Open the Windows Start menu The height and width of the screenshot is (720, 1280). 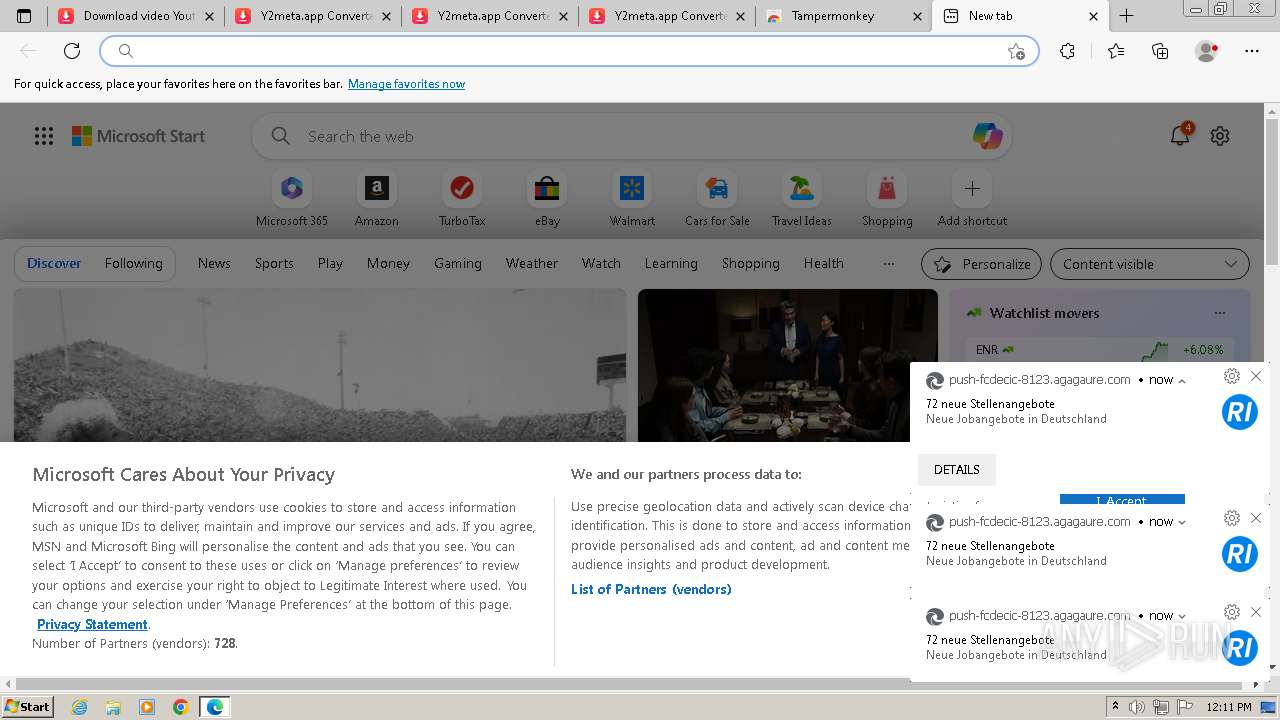(x=28, y=707)
